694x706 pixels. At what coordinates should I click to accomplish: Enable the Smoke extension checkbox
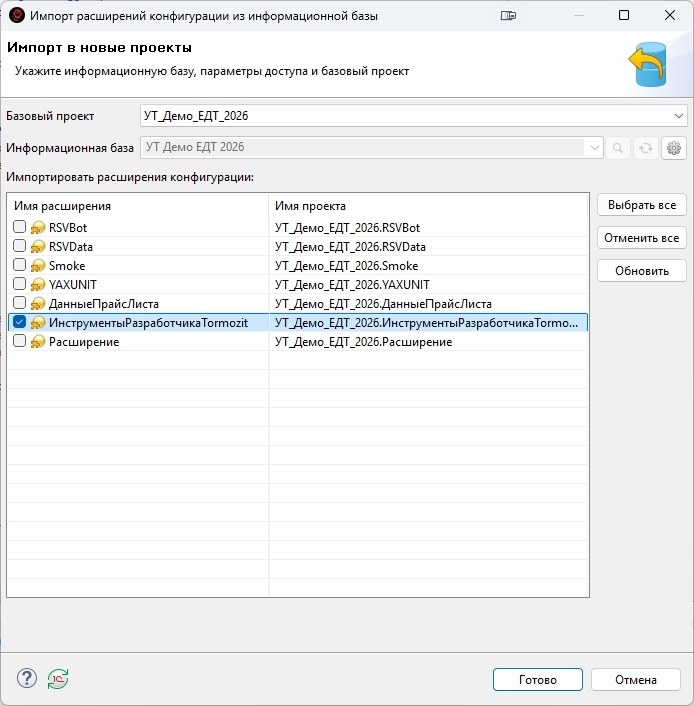pos(19,264)
